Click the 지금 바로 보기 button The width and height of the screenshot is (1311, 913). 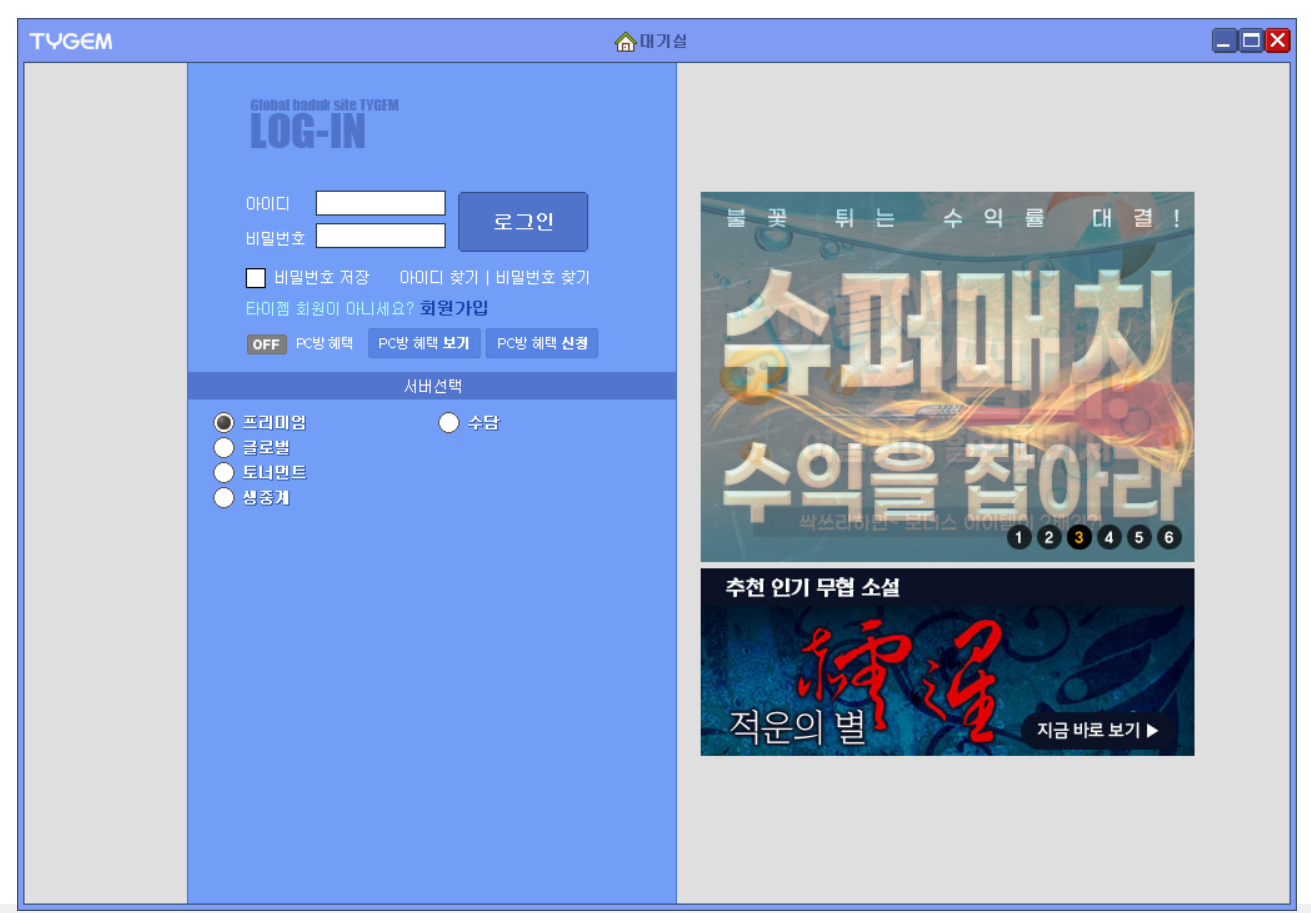[x=1098, y=730]
